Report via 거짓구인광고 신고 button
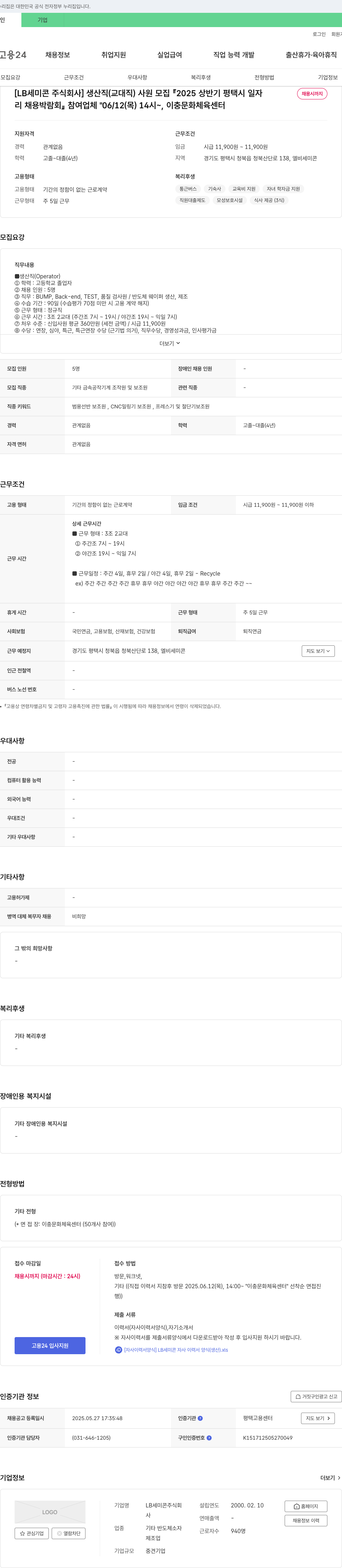The image size is (342, 1568). coord(316,1396)
